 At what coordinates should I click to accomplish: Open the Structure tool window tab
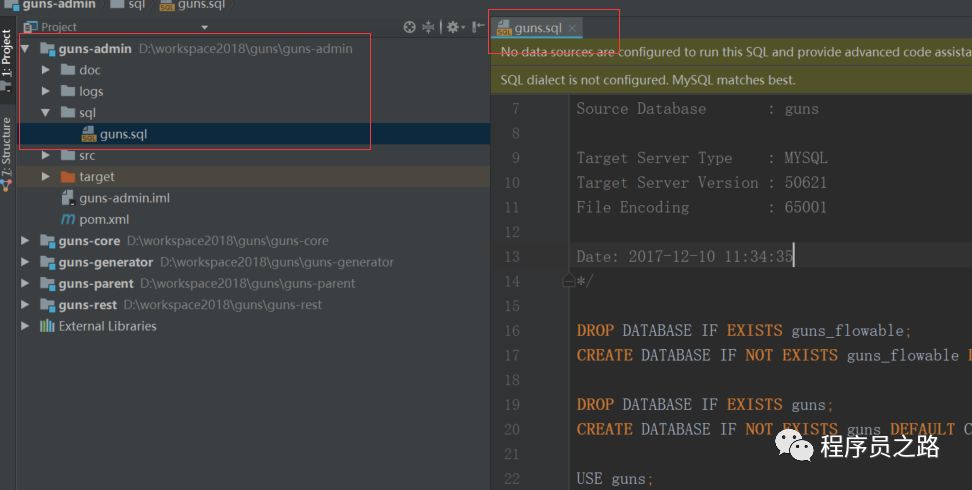click(7, 152)
